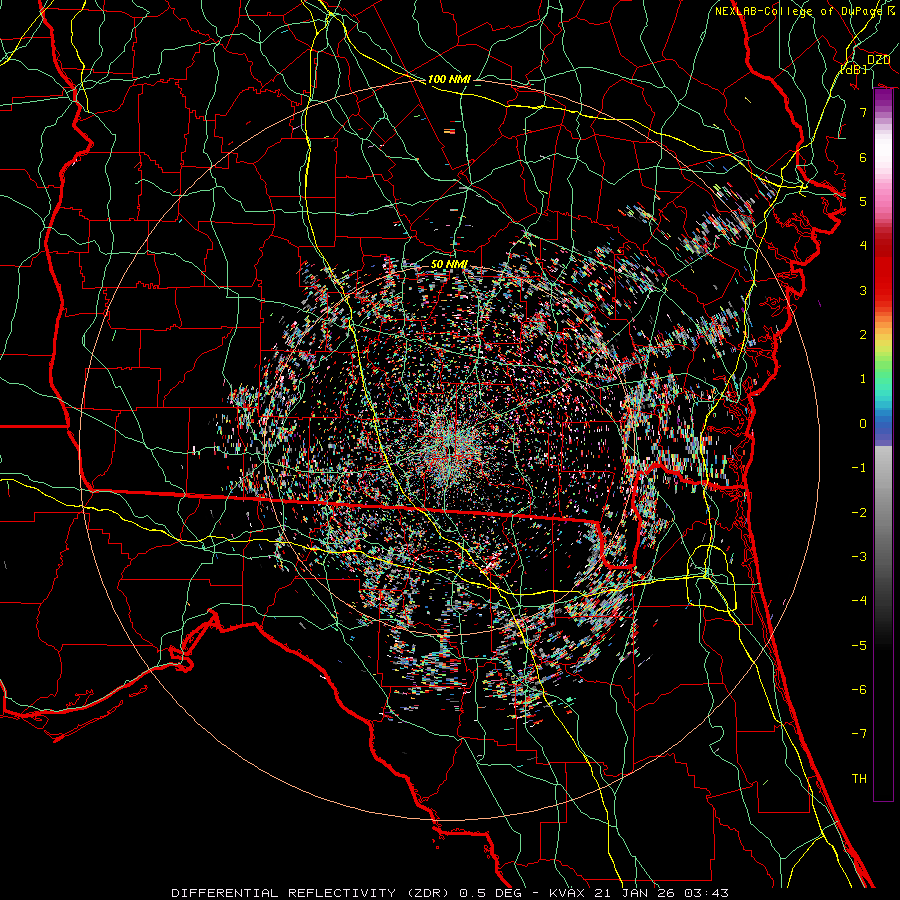900x900 pixels.
Task: Click the 'DZD' legend title
Action: click(x=878, y=59)
